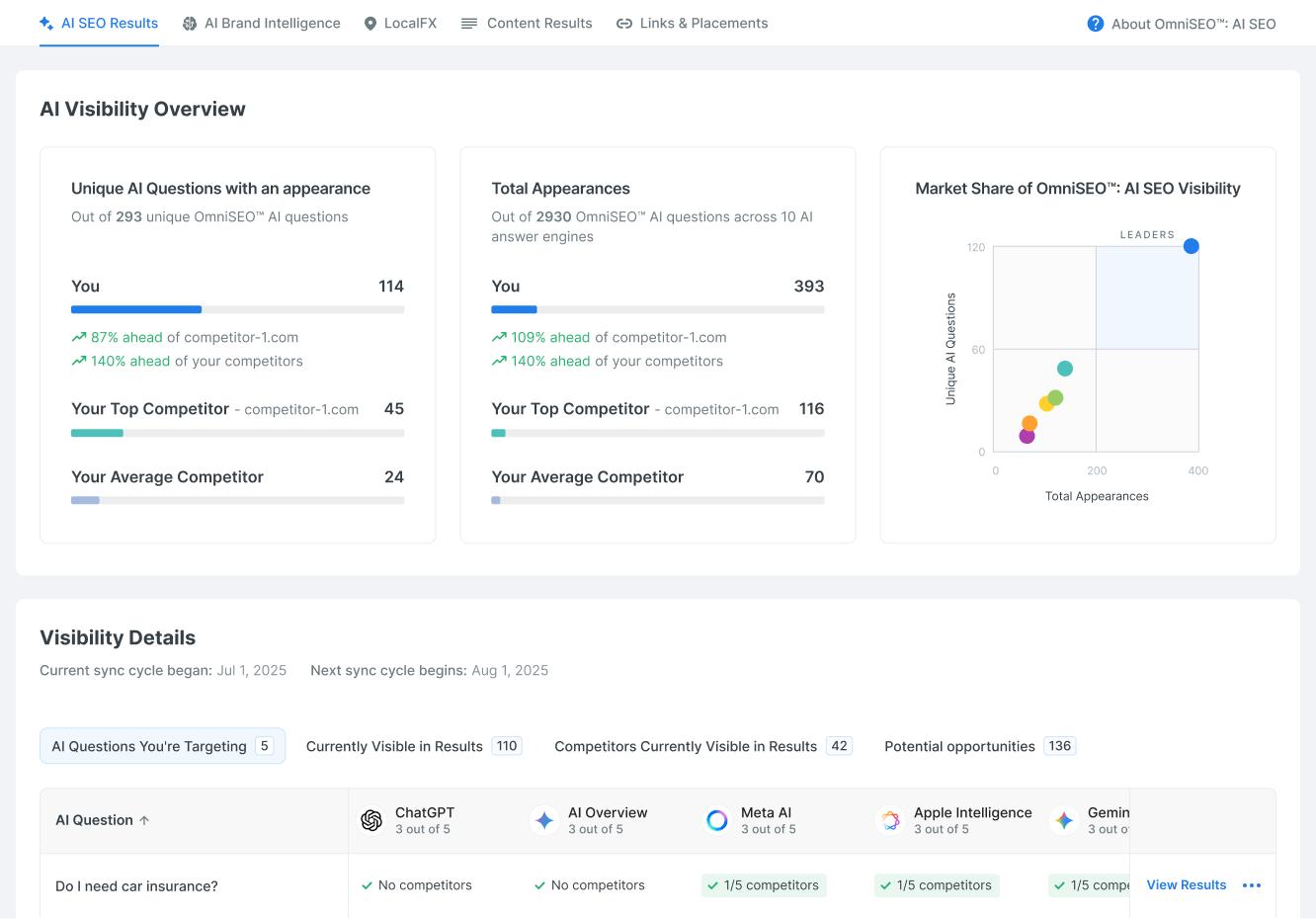This screenshot has width=1316, height=919.
Task: Go to the Content Results tab
Action: point(527,23)
